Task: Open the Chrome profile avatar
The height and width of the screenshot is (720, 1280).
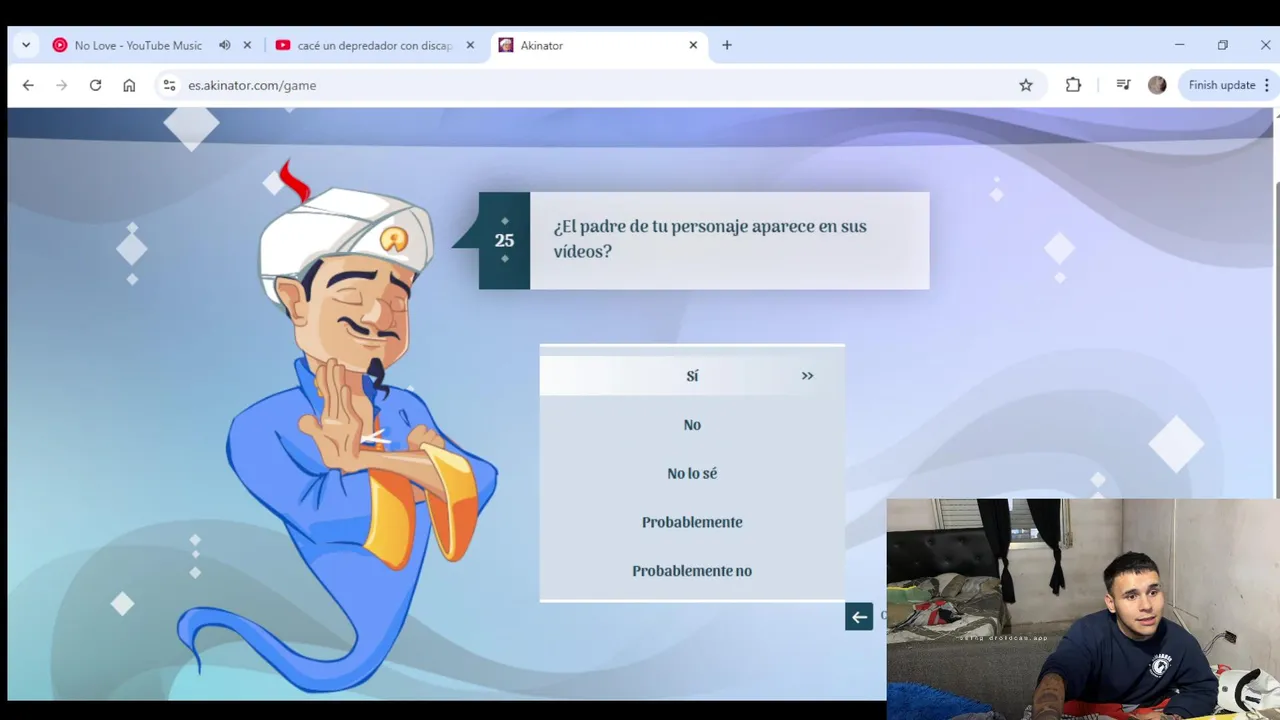Action: coord(1157,85)
